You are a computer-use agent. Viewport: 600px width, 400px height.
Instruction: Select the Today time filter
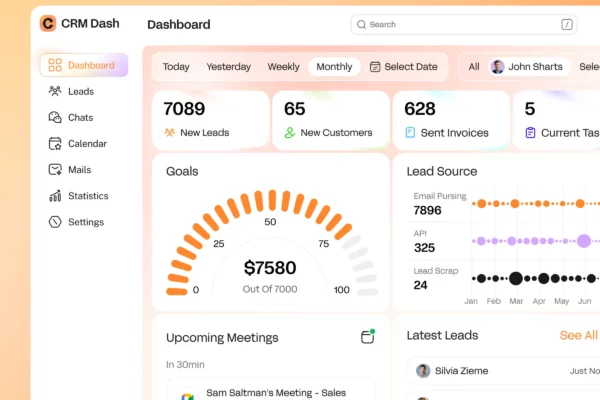tap(176, 67)
